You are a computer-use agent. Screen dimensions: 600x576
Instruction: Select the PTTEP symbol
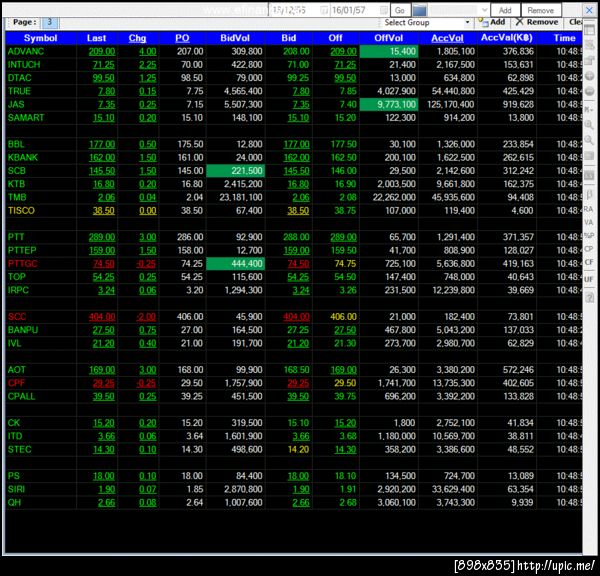[22, 250]
